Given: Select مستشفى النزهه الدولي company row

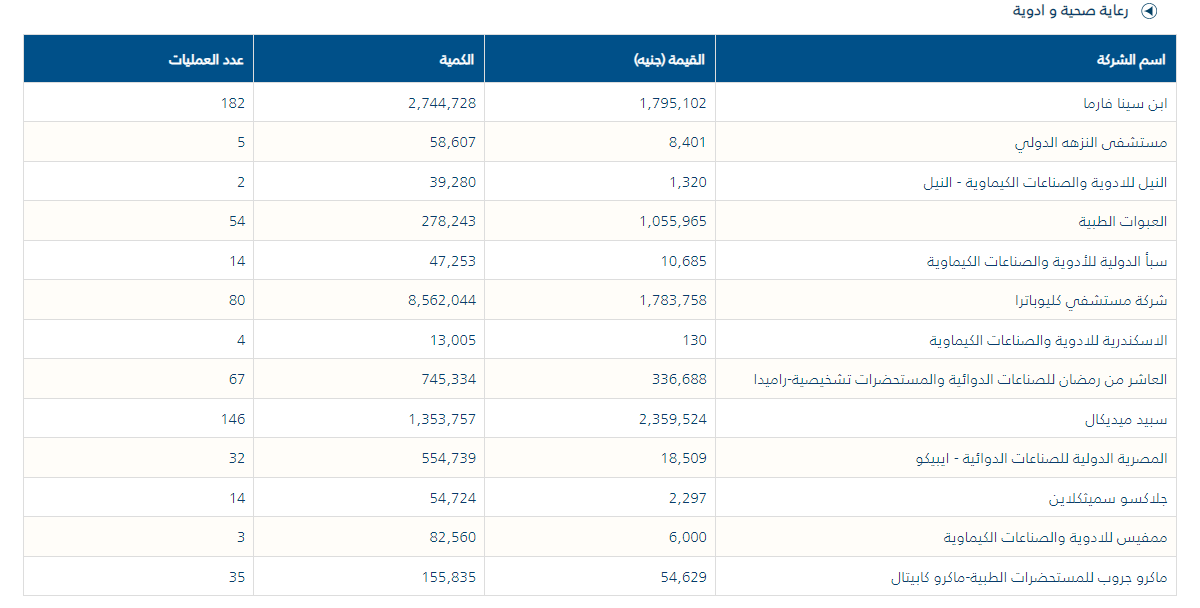Looking at the screenshot, I should pos(1091,143).
